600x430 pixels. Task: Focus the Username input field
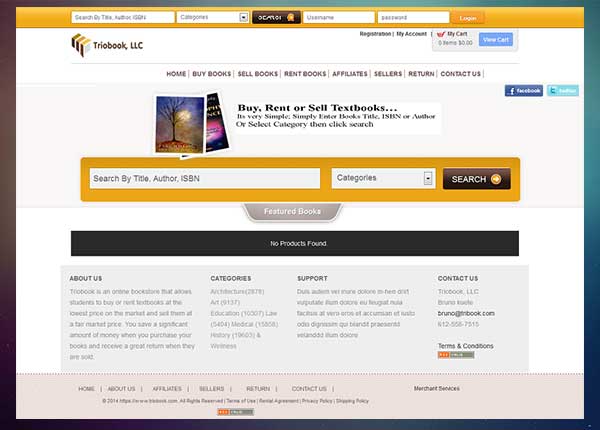coord(340,17)
